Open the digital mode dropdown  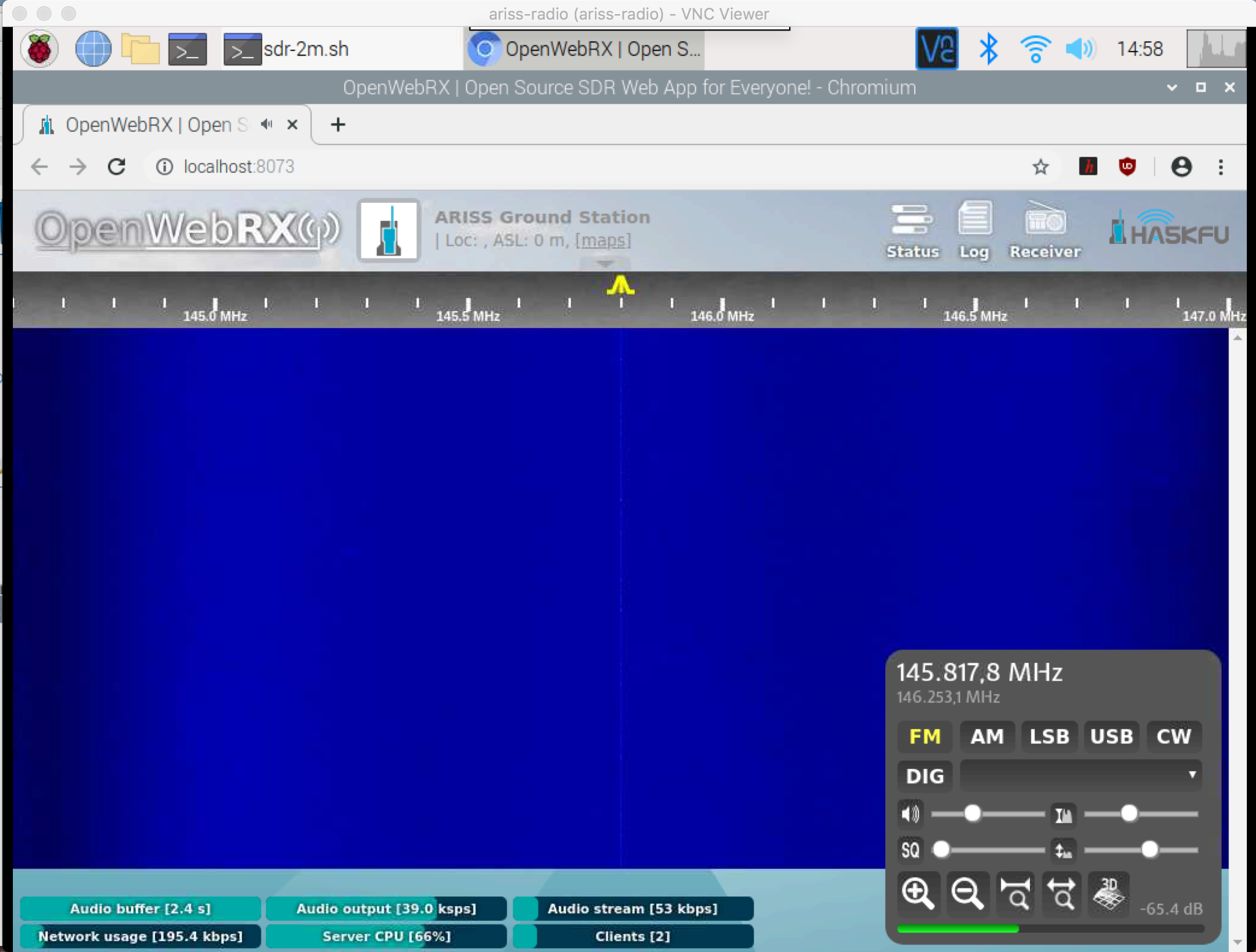tap(1080, 775)
